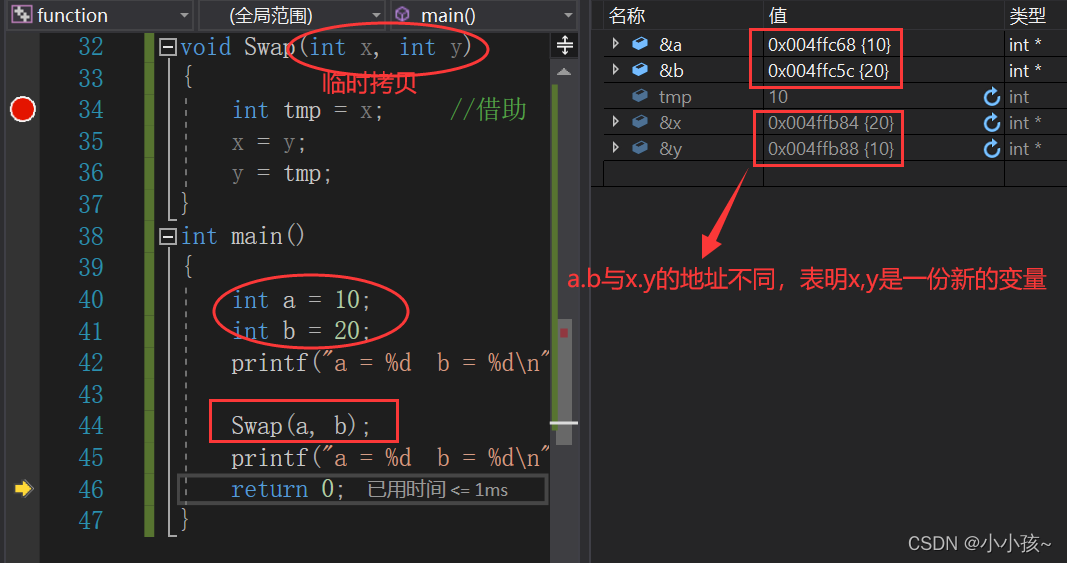The height and width of the screenshot is (563, 1067).
Task: Click the cube icon of tmp
Action: (640, 96)
